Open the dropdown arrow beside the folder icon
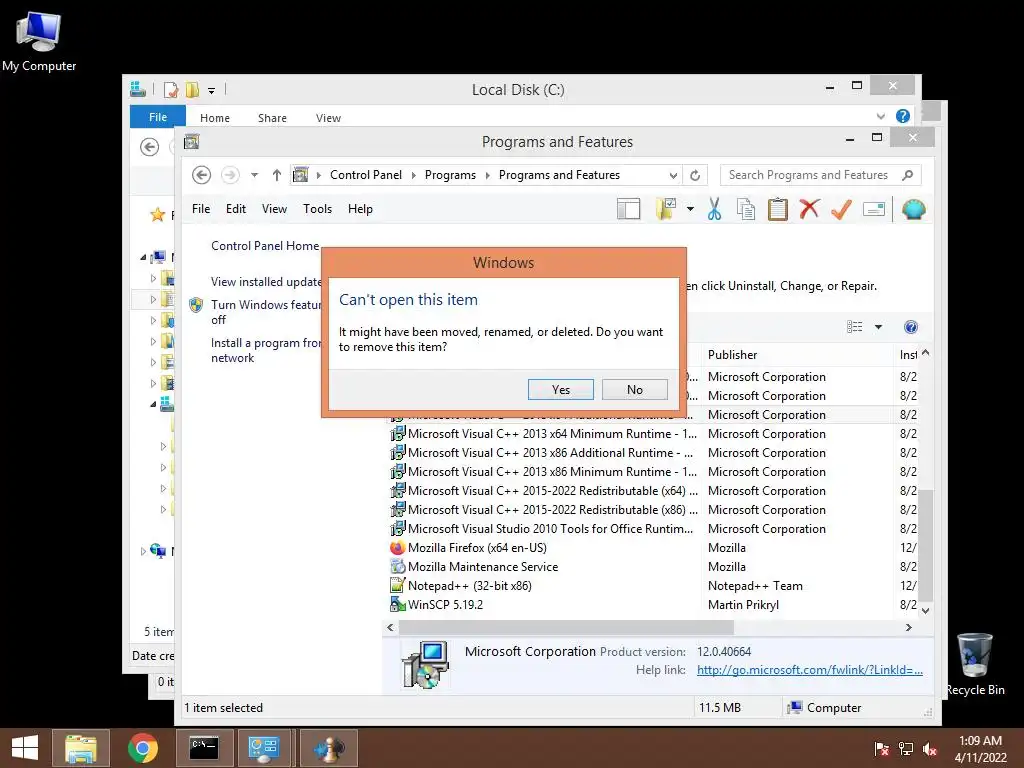This screenshot has width=1024, height=768. tap(690, 210)
